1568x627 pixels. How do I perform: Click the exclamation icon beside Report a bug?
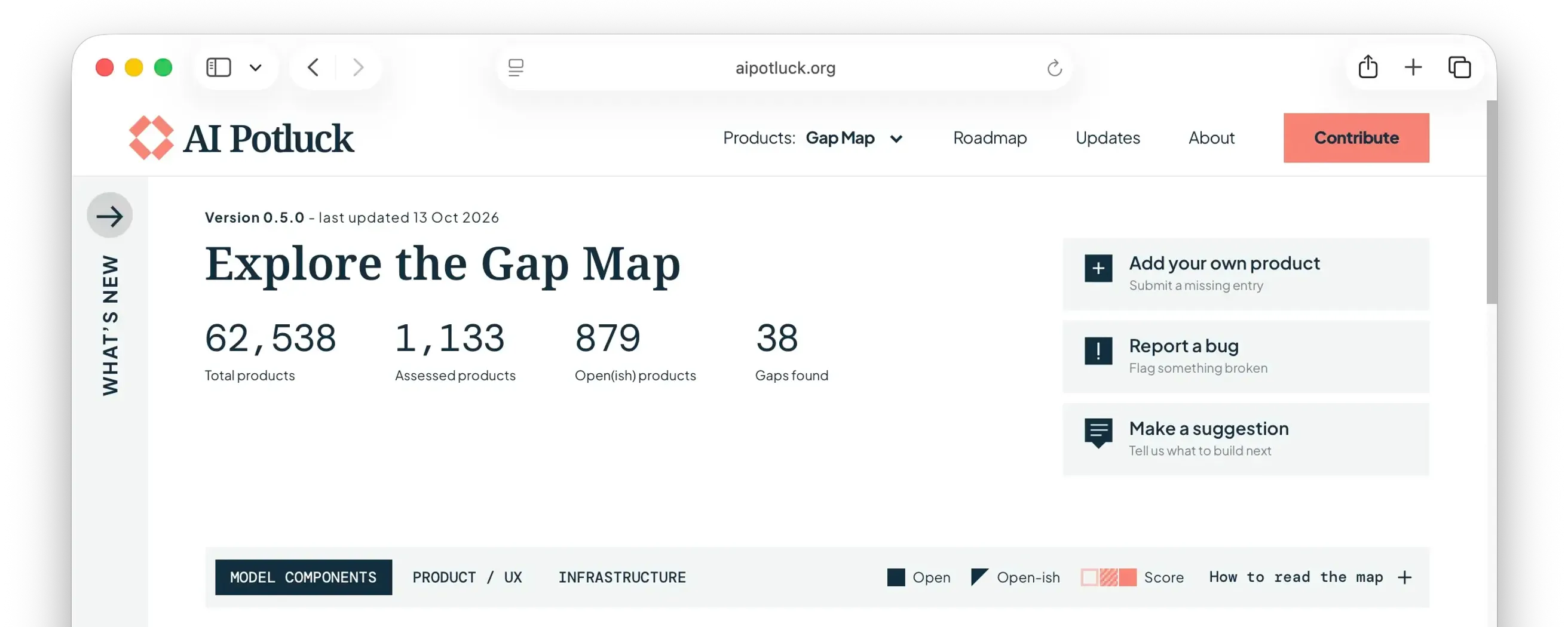pyautogui.click(x=1098, y=351)
